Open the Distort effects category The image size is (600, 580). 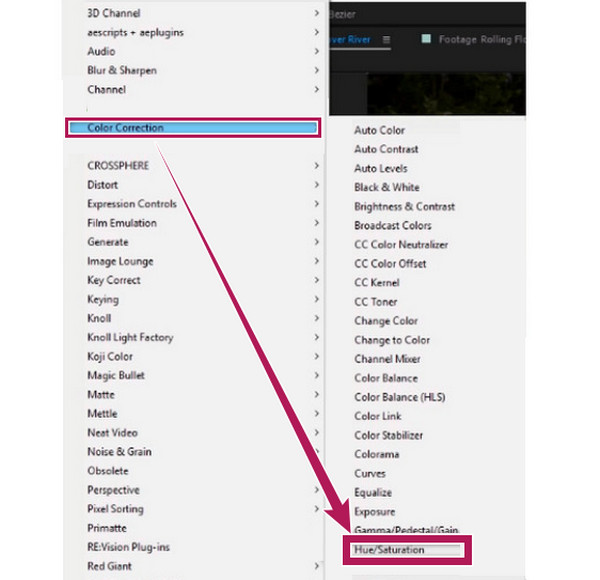(103, 185)
